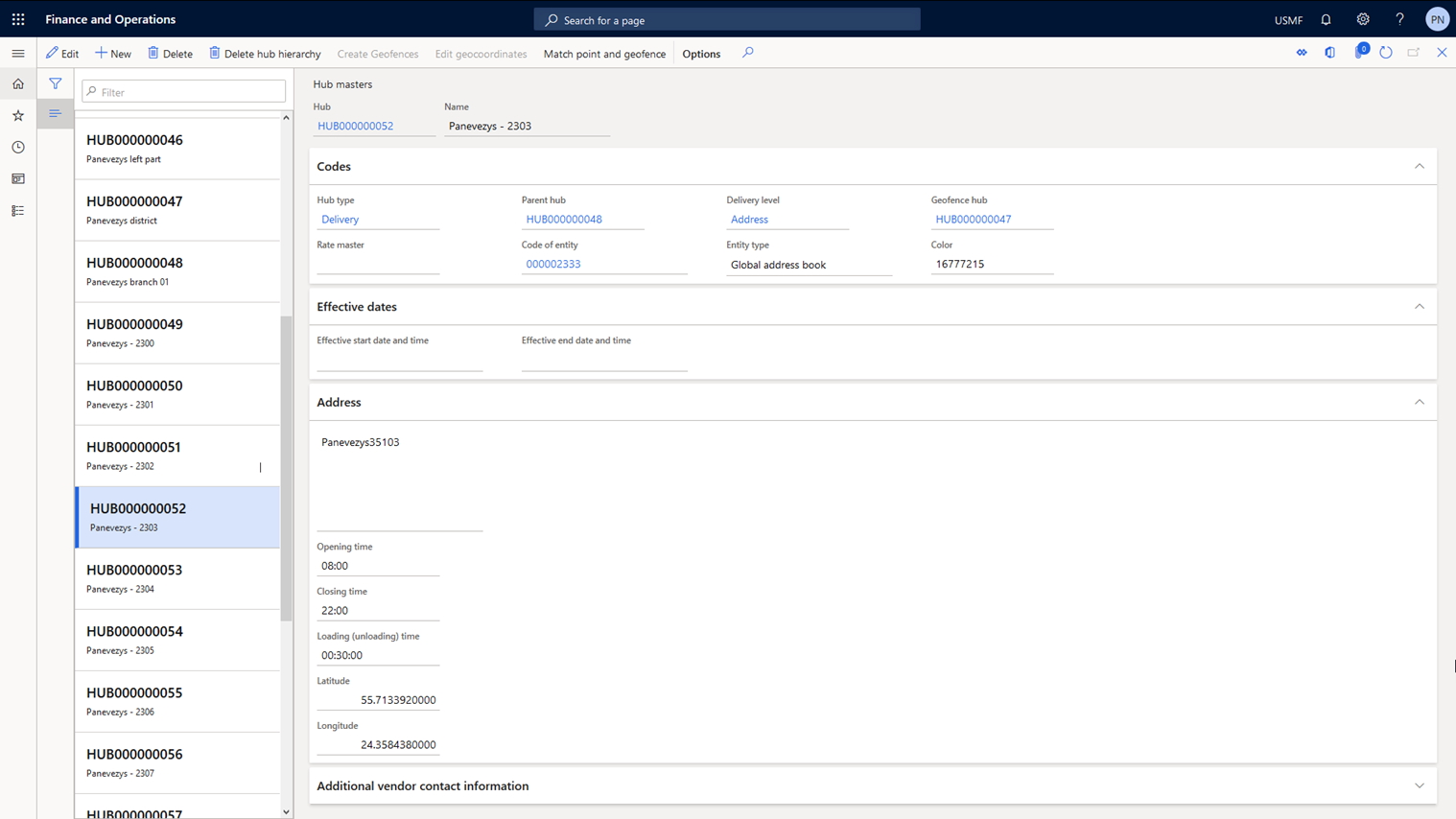Click the Delete hub hierarchy button
This screenshot has height=819, width=1456.
265,54
